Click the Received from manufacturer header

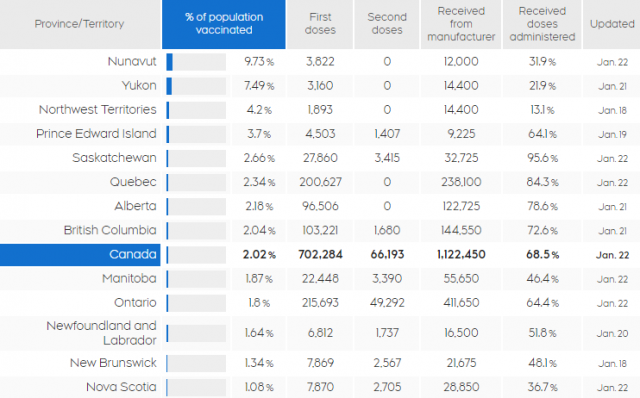(x=461, y=24)
